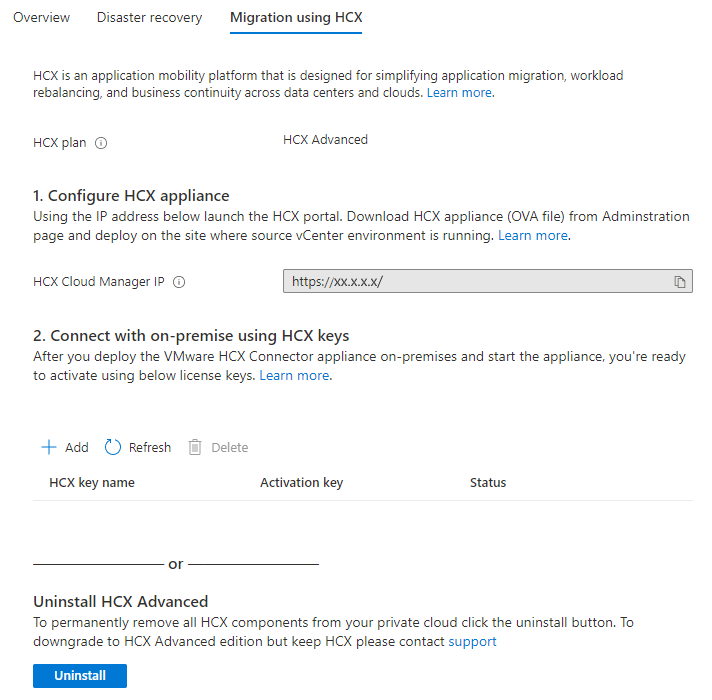This screenshot has height=700, width=712.
Task: Click the Uninstall HCX Advanced heading
Action: [x=120, y=602]
